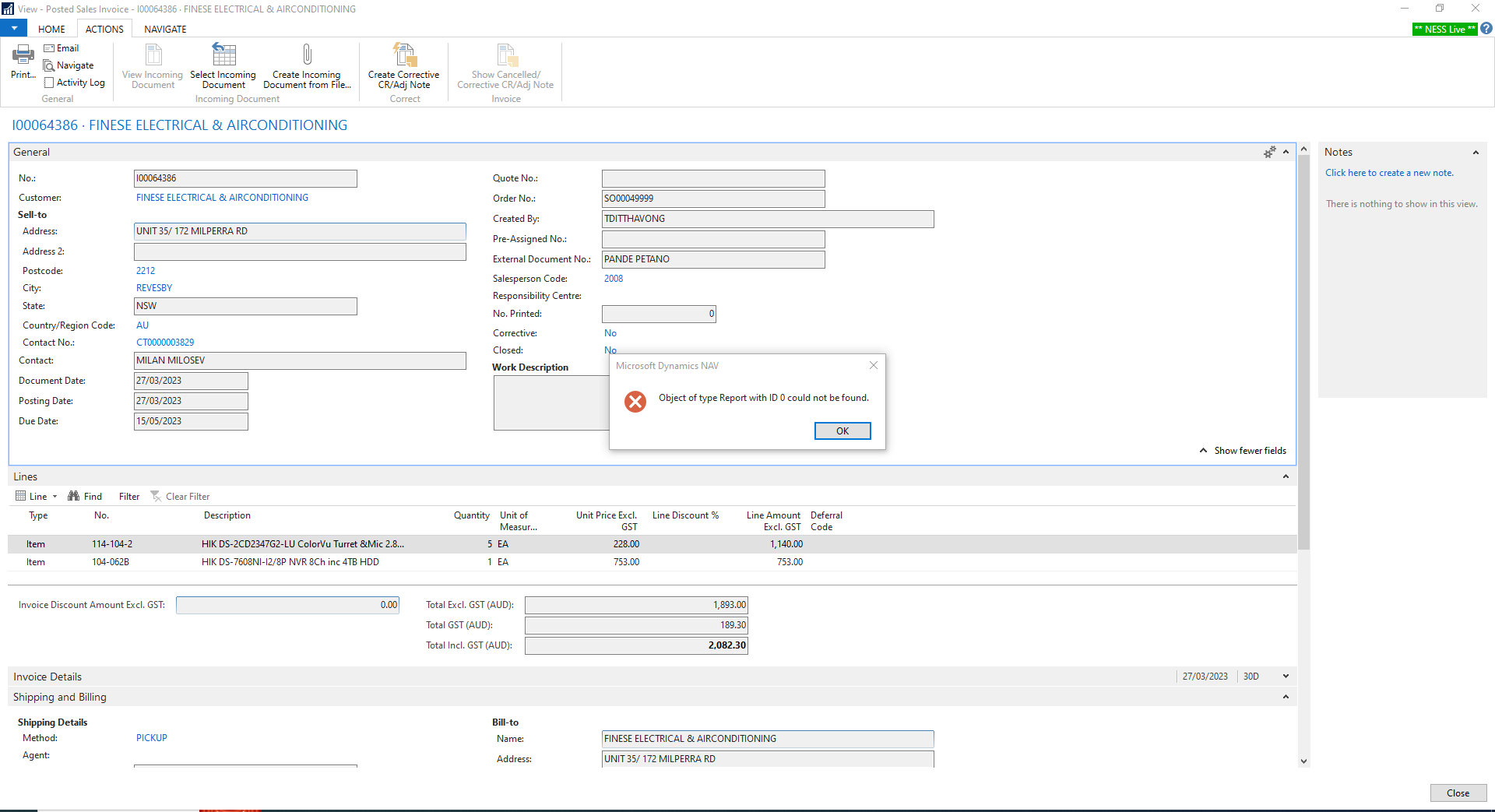Collapse the Shipping and Billing FastTab

click(1286, 697)
